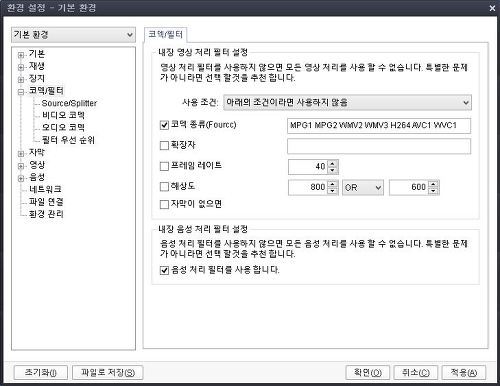Image resolution: width=500 pixels, height=386 pixels.
Task: Expand the 음성 tree node
Action: pyautogui.click(x=21, y=178)
